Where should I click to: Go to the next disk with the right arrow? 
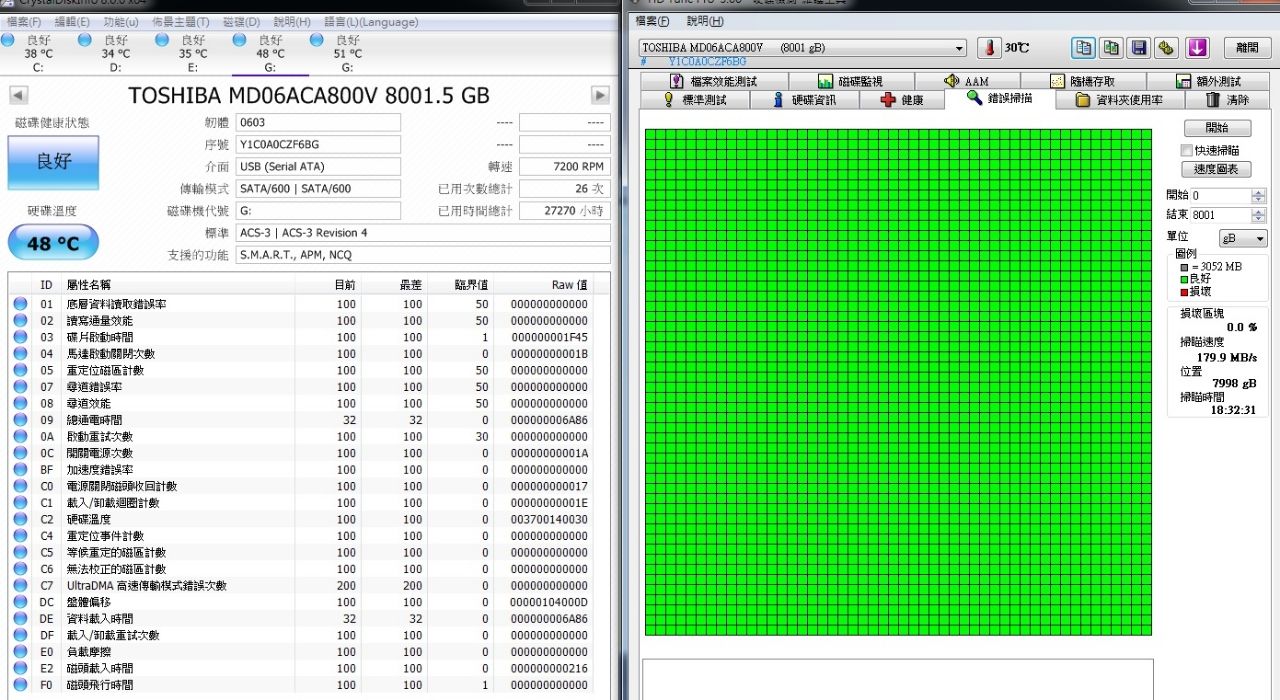600,95
